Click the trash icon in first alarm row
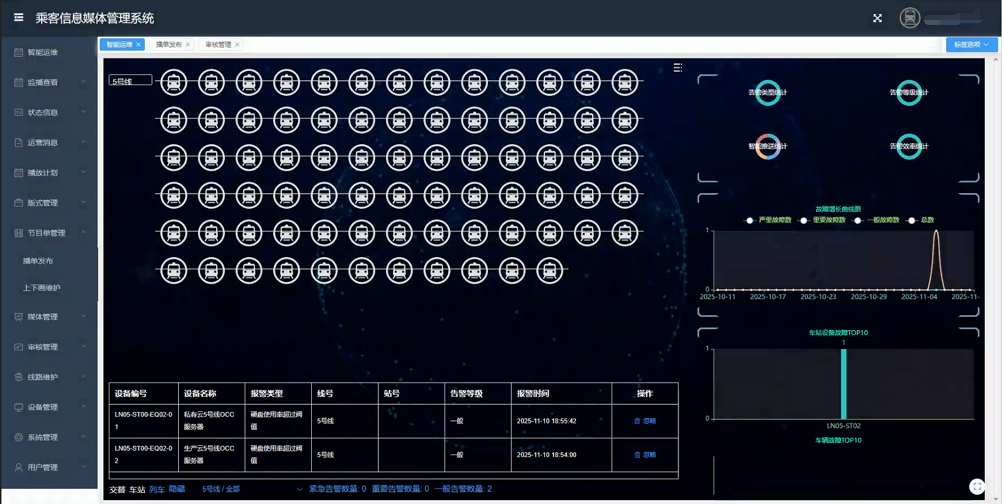1002x504 pixels. point(637,421)
